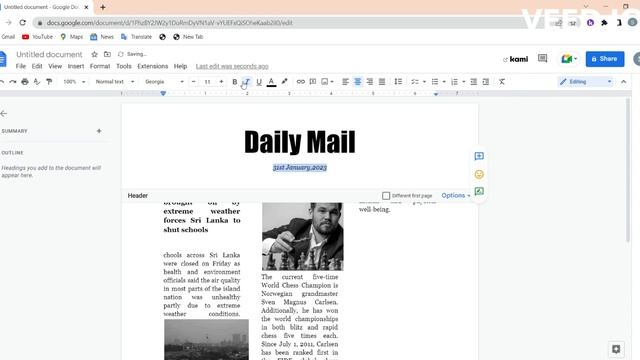Open the View menu
Viewport: 640px width, 360px height.
55,66
